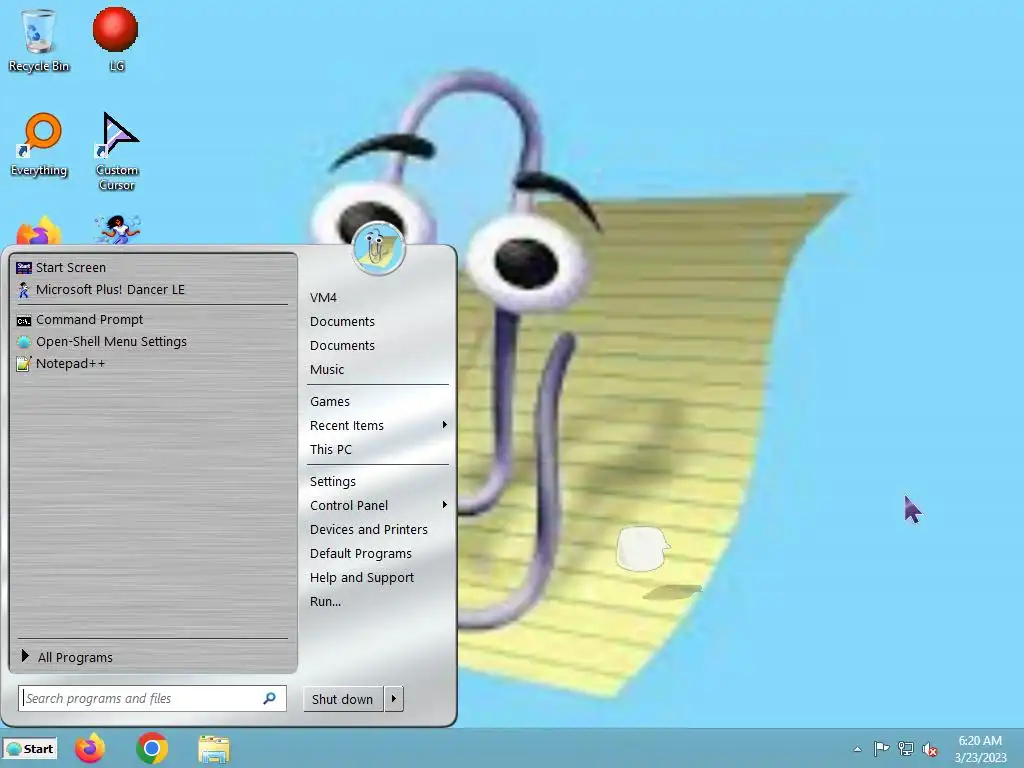Click the Open-Shell Menu Settings icon

coord(24,342)
